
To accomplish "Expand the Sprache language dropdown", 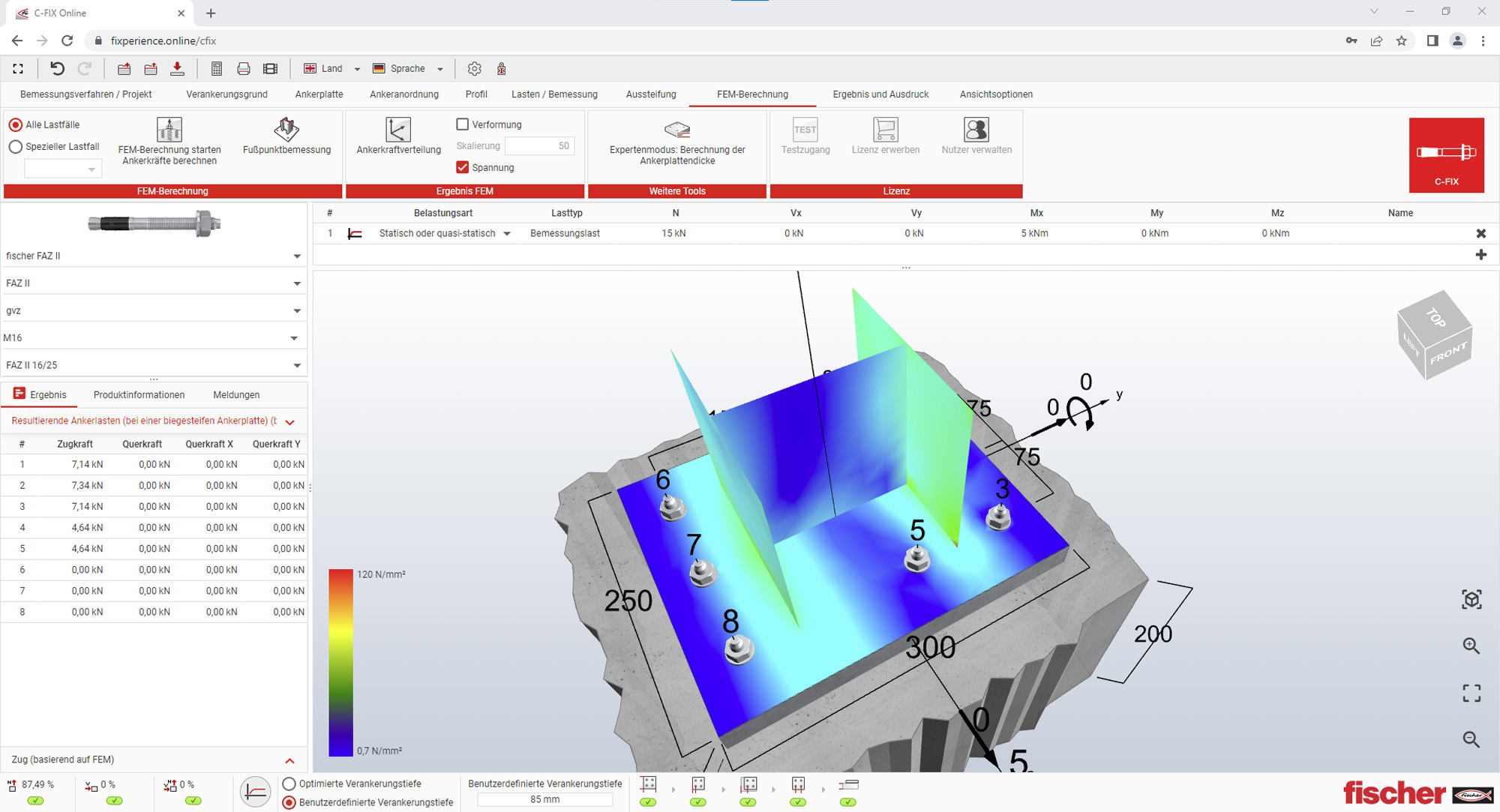I will click(440, 68).
